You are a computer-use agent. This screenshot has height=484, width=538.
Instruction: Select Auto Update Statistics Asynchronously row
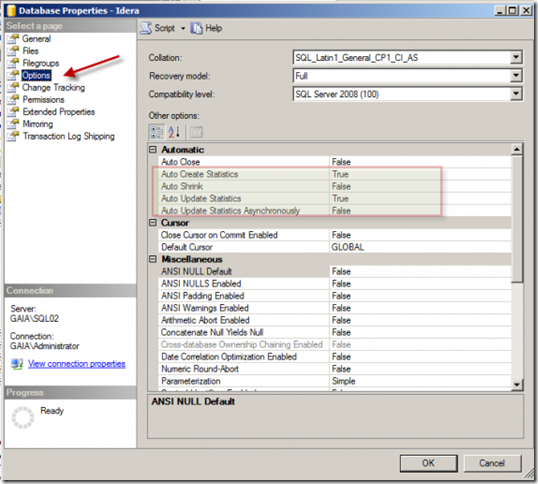click(x=335, y=211)
